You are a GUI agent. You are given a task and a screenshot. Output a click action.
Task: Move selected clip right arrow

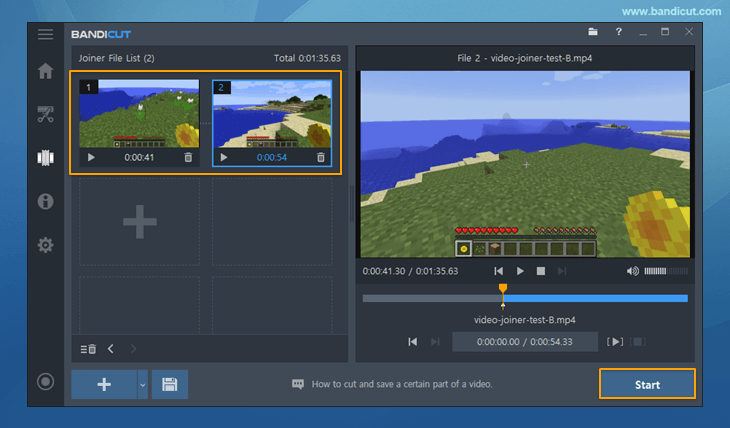click(x=133, y=349)
